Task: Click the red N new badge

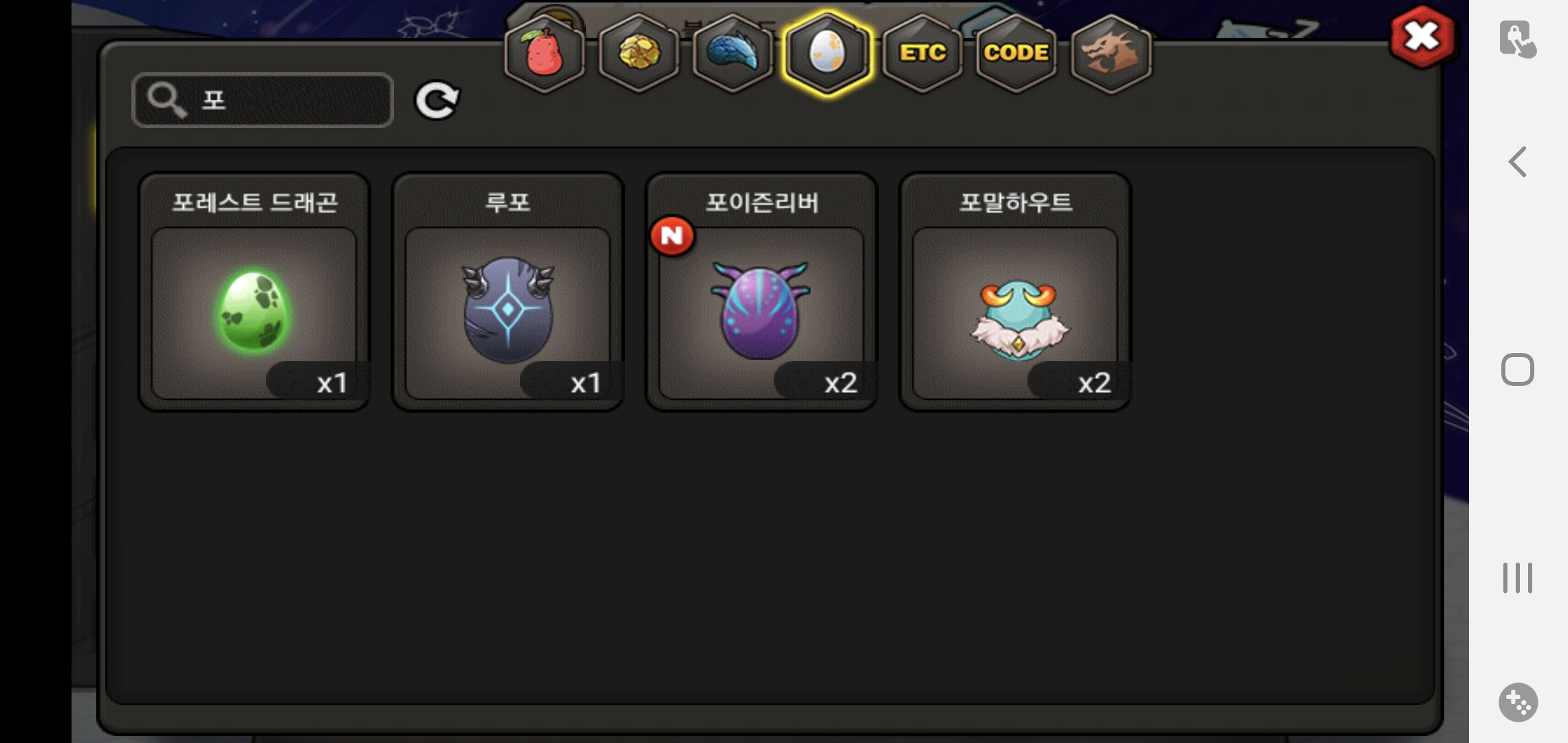Action: 672,236
